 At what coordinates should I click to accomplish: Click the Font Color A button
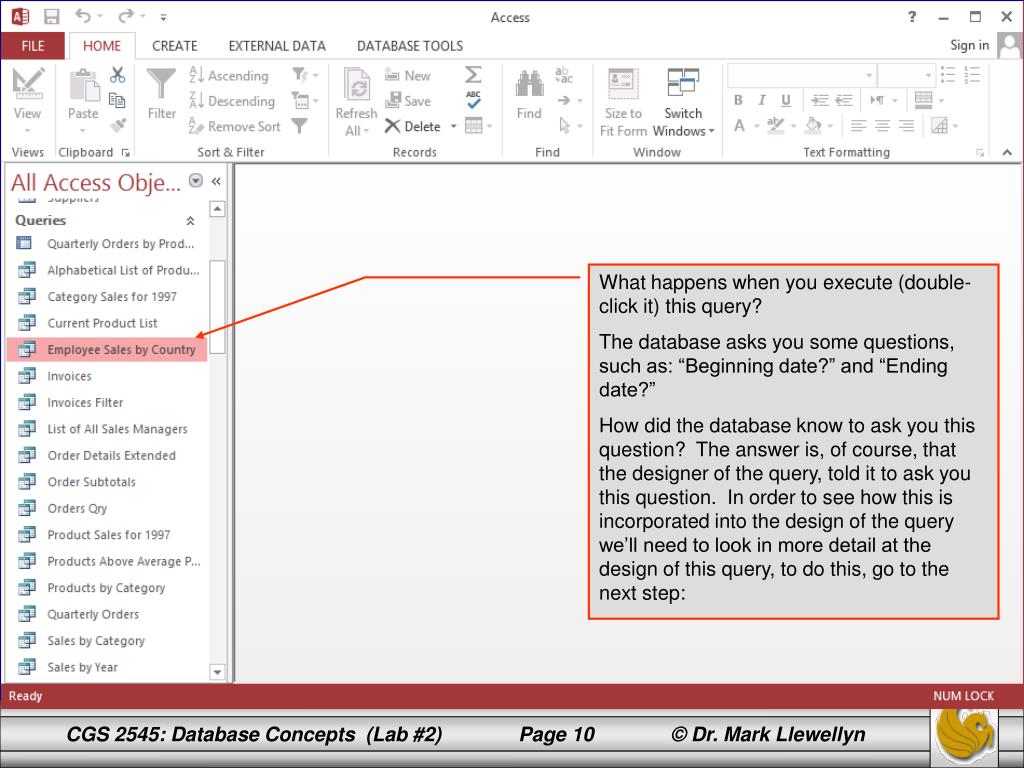coord(739,125)
